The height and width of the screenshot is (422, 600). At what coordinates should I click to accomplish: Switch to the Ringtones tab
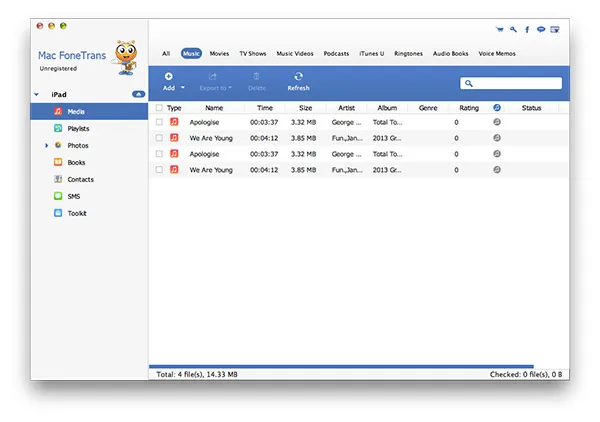(409, 54)
